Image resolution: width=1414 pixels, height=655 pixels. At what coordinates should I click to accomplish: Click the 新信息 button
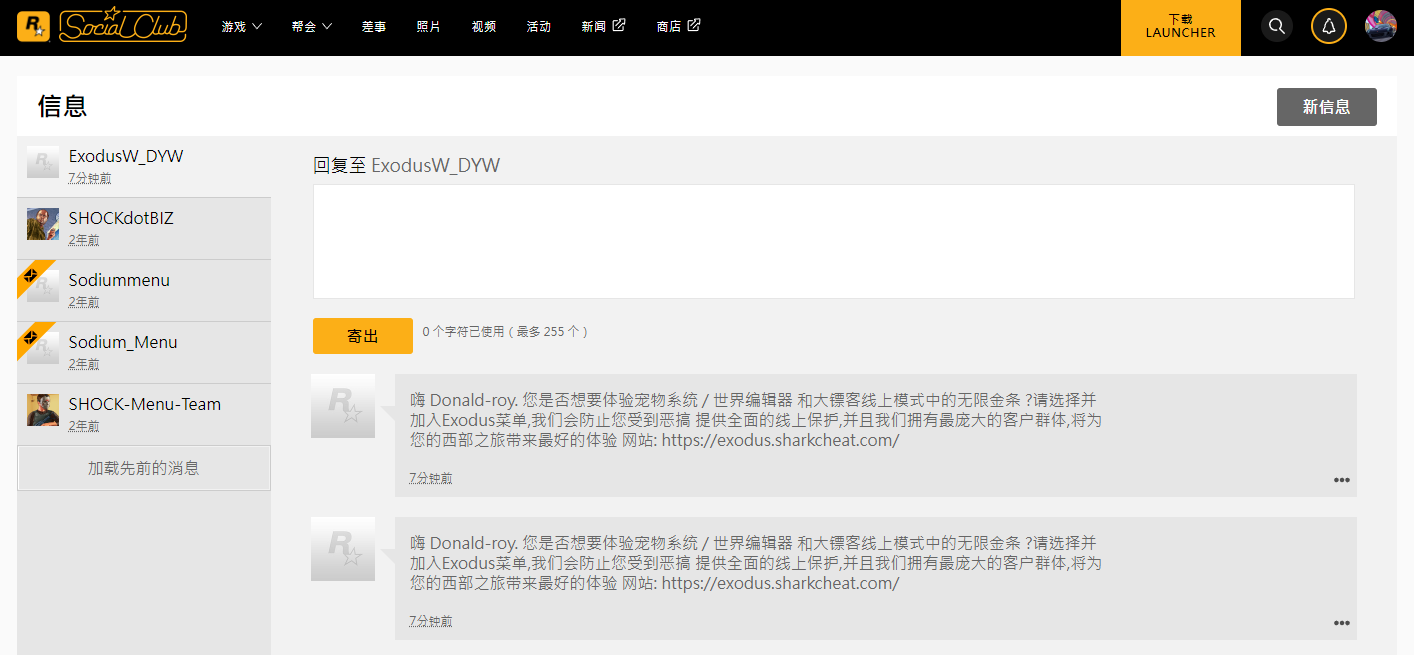pyautogui.click(x=1327, y=107)
